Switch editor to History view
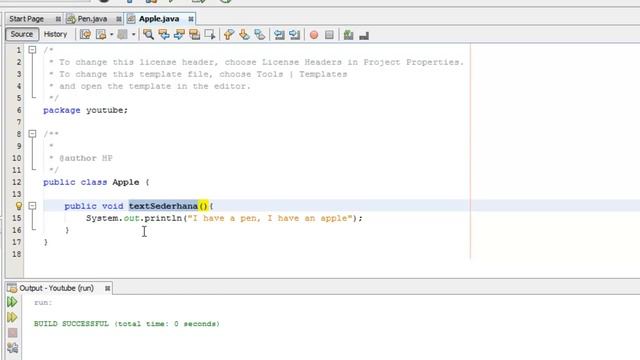 55,34
